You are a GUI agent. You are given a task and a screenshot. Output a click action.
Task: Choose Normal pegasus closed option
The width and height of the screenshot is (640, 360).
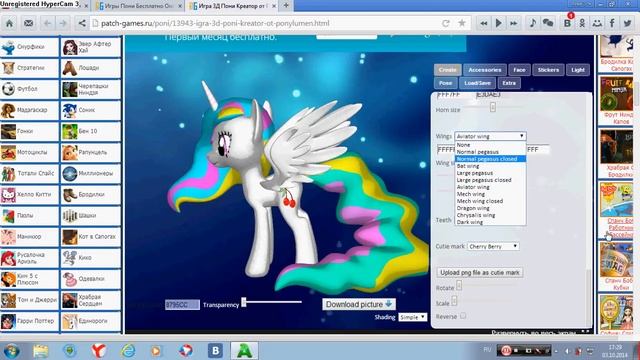pyautogui.click(x=490, y=159)
